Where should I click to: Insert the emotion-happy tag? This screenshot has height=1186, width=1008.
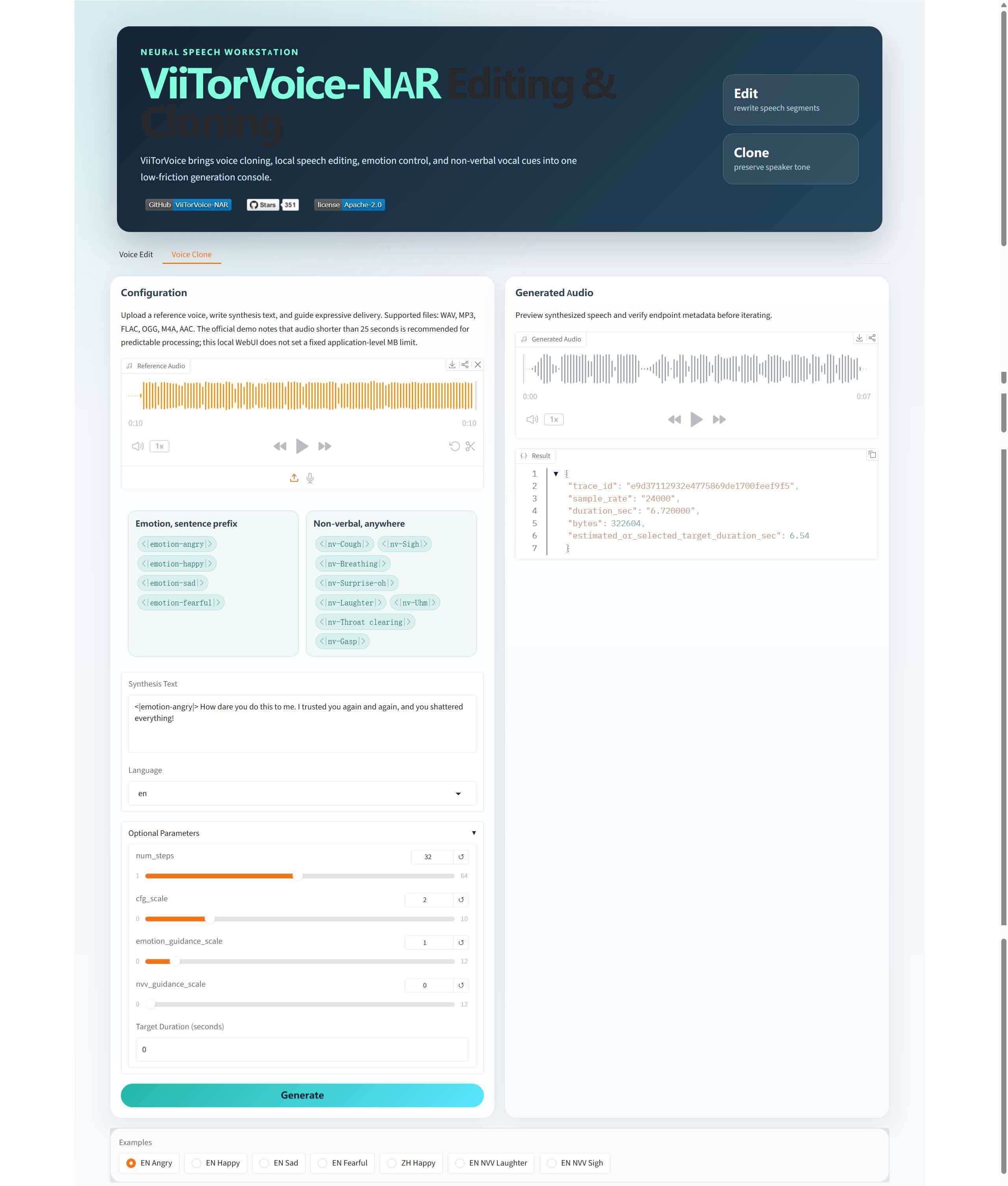click(176, 564)
